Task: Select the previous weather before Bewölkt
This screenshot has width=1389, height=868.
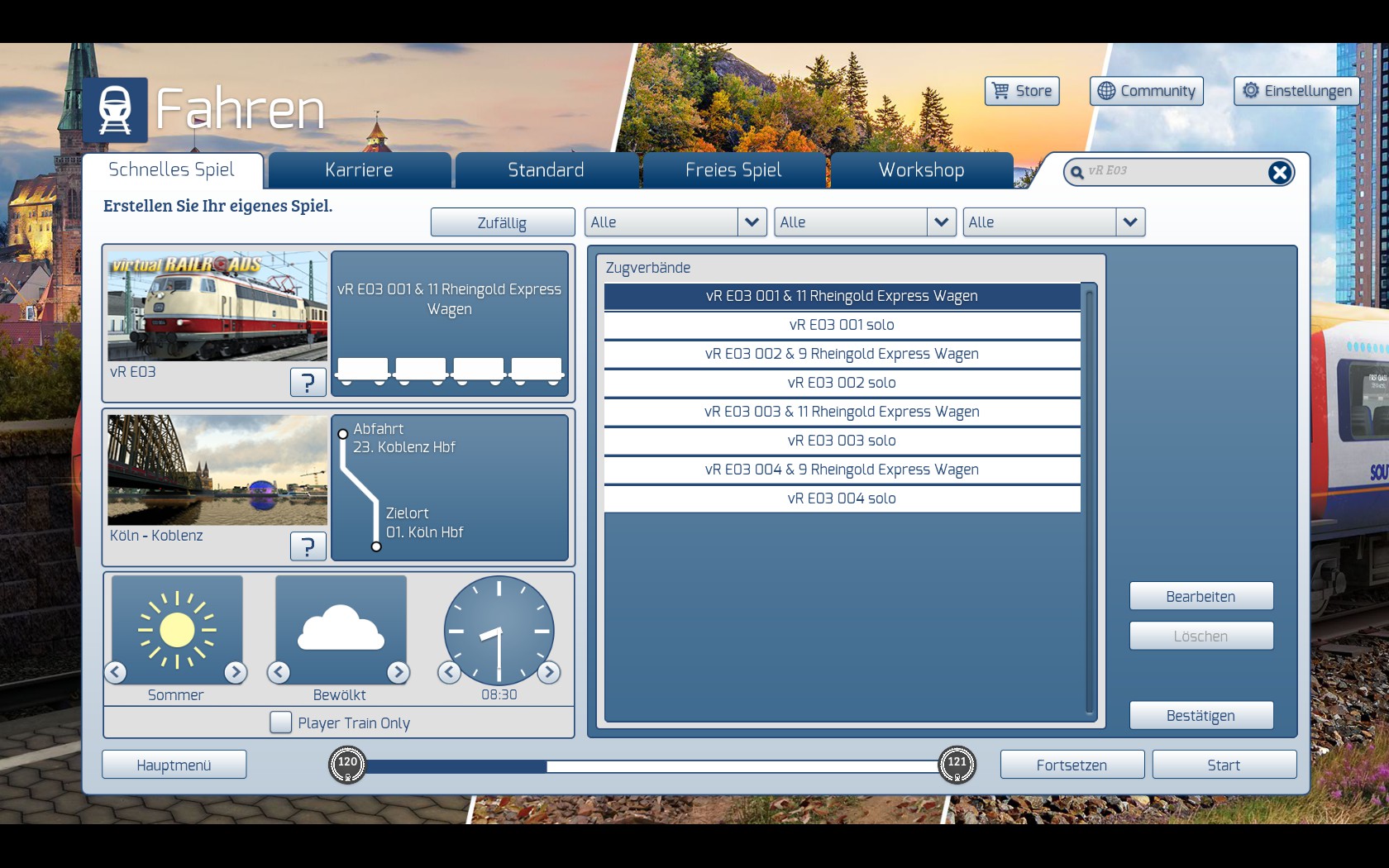Action: pyautogui.click(x=279, y=672)
